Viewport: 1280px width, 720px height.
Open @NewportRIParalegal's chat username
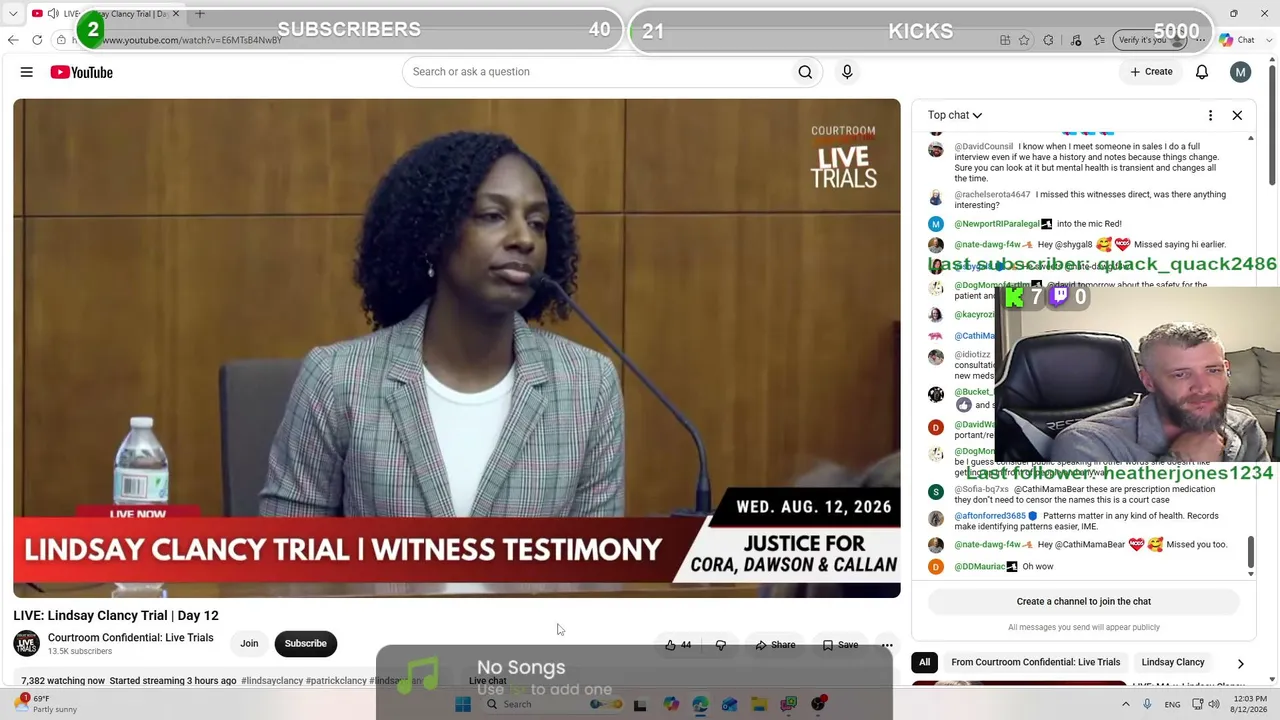997,224
